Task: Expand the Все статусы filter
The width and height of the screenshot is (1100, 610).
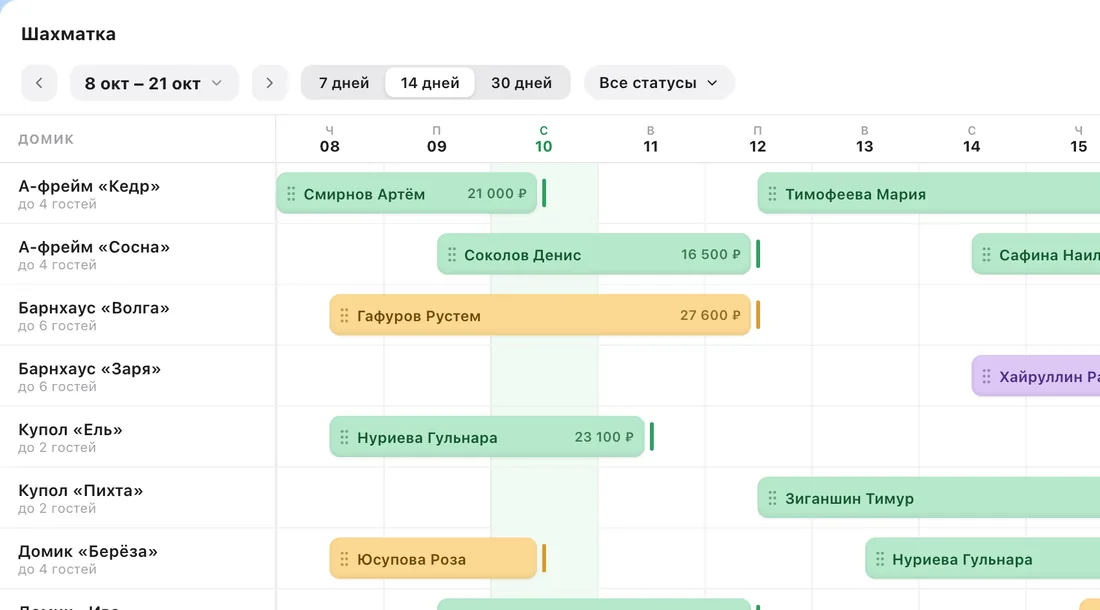Action: [658, 83]
